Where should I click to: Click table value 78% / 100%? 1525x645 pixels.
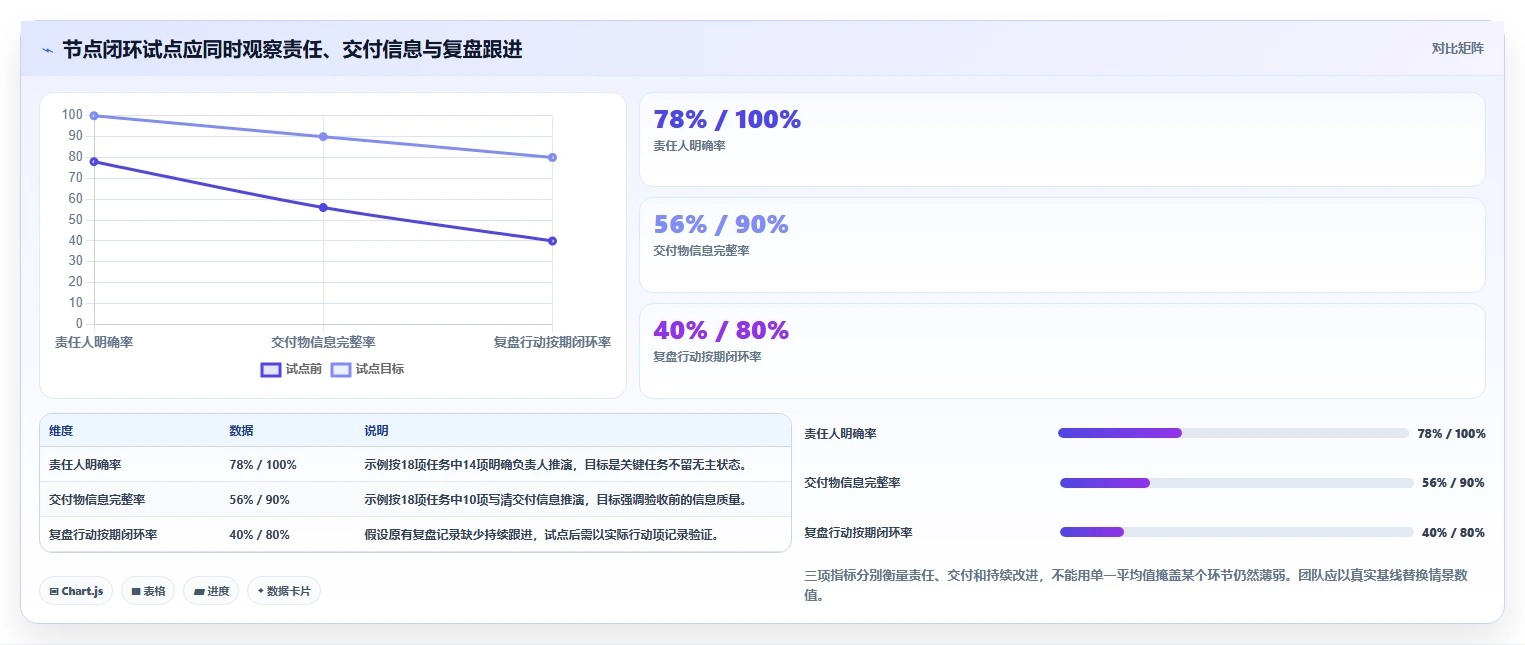[263, 465]
